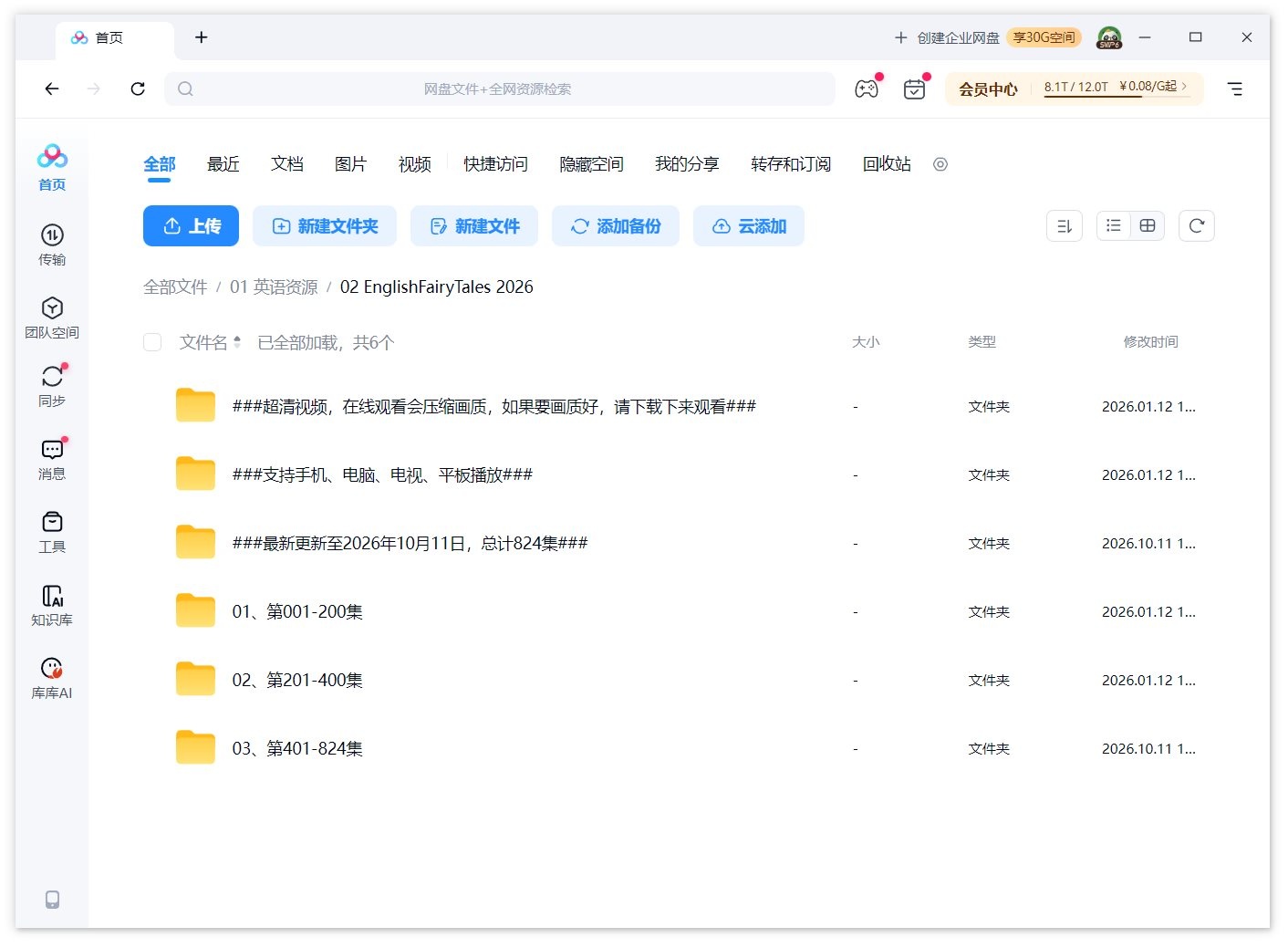Click the tab settings circle icon
Screen dimensions: 1288x948
940,164
